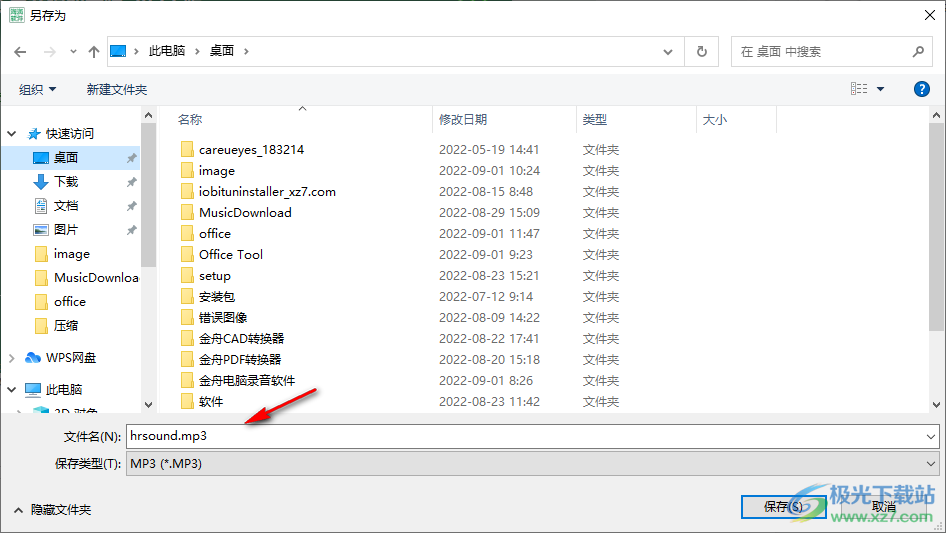The width and height of the screenshot is (946, 533).
Task: Unpin 文档 using its pin icon
Action: click(131, 206)
